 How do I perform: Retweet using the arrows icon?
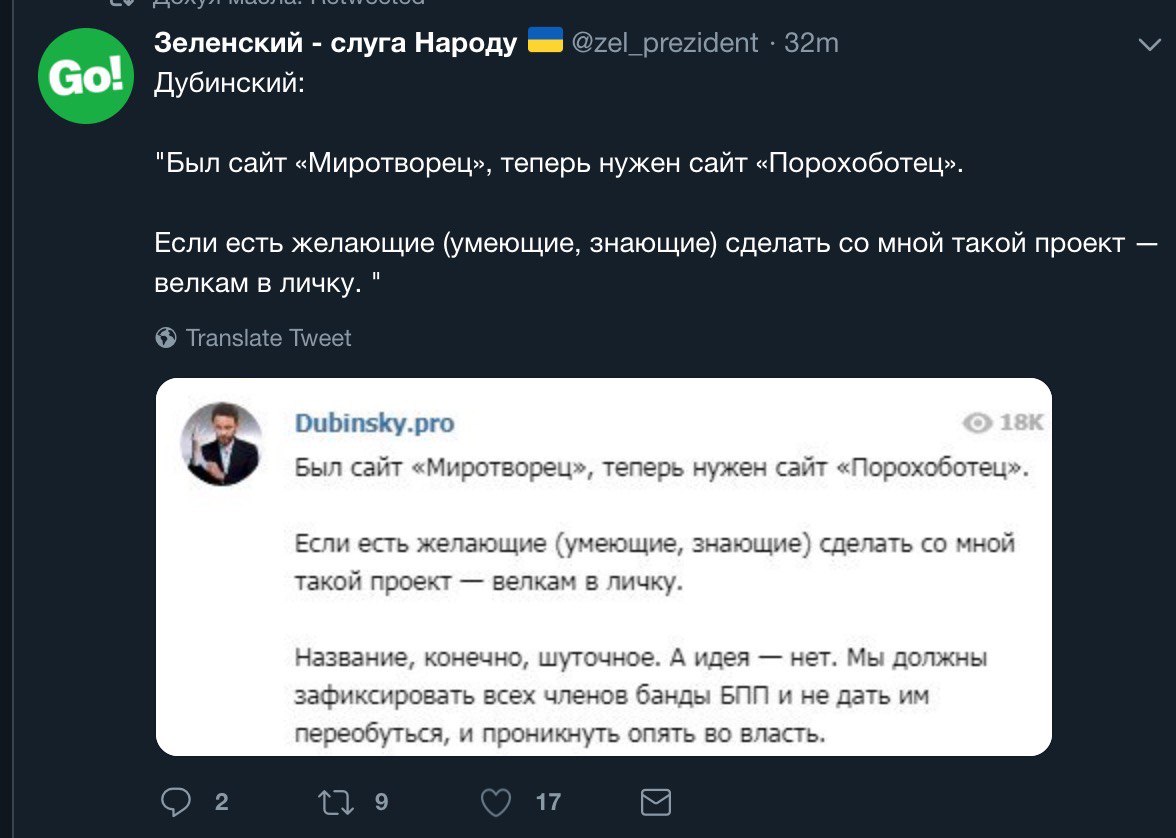[336, 803]
